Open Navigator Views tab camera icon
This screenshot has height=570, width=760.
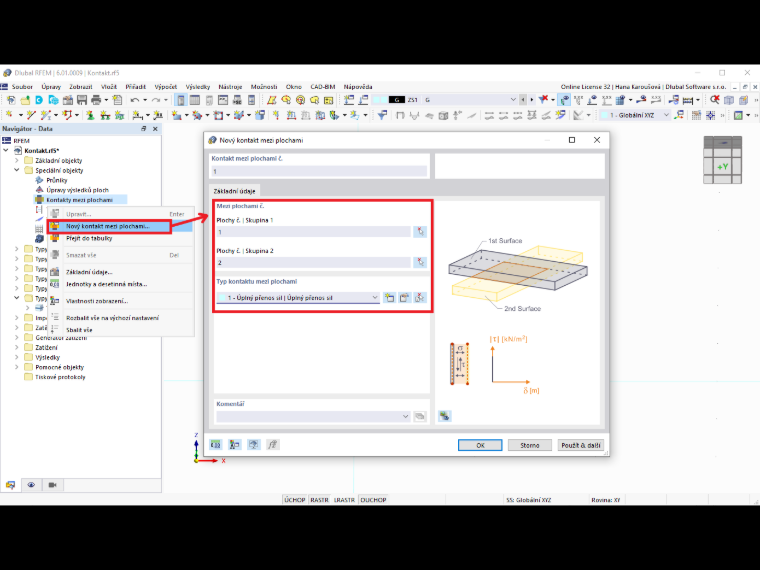52,485
